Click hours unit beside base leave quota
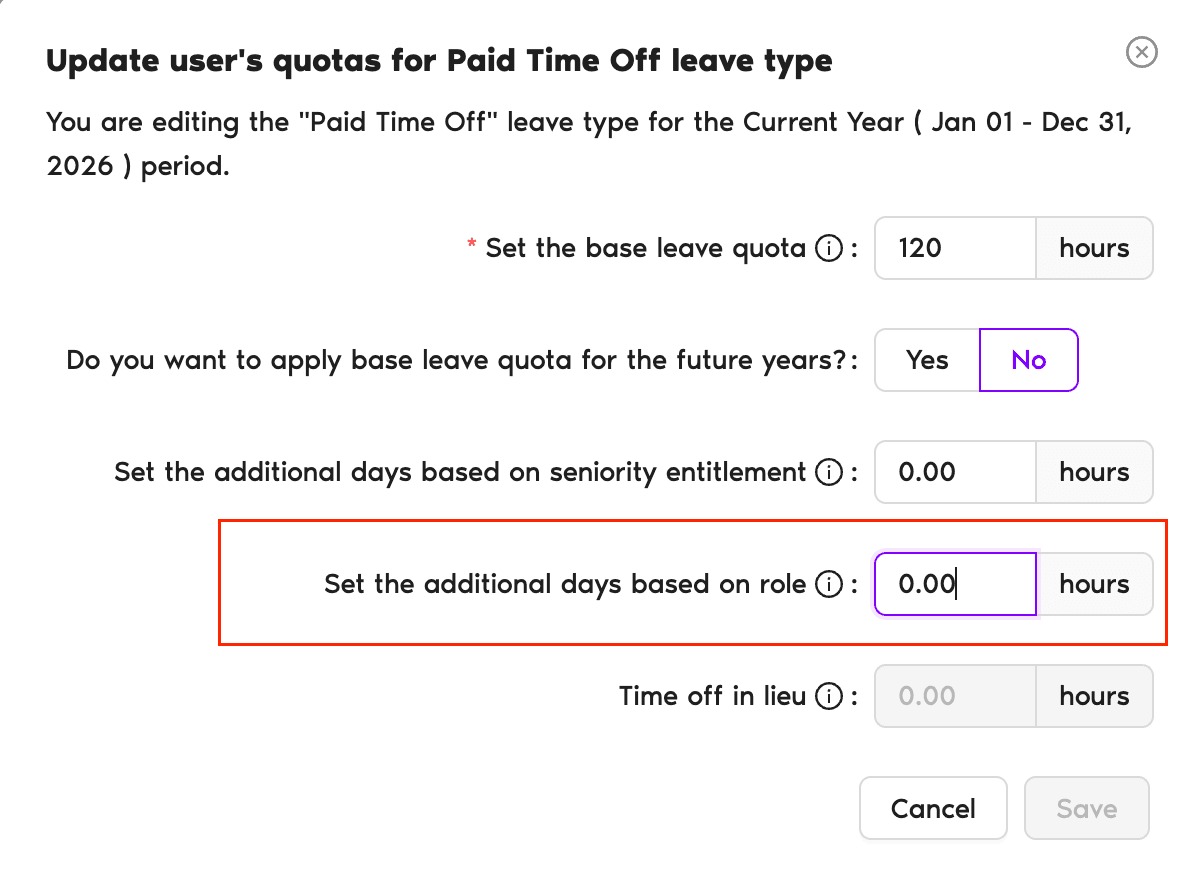The height and width of the screenshot is (870, 1190). coord(1094,248)
